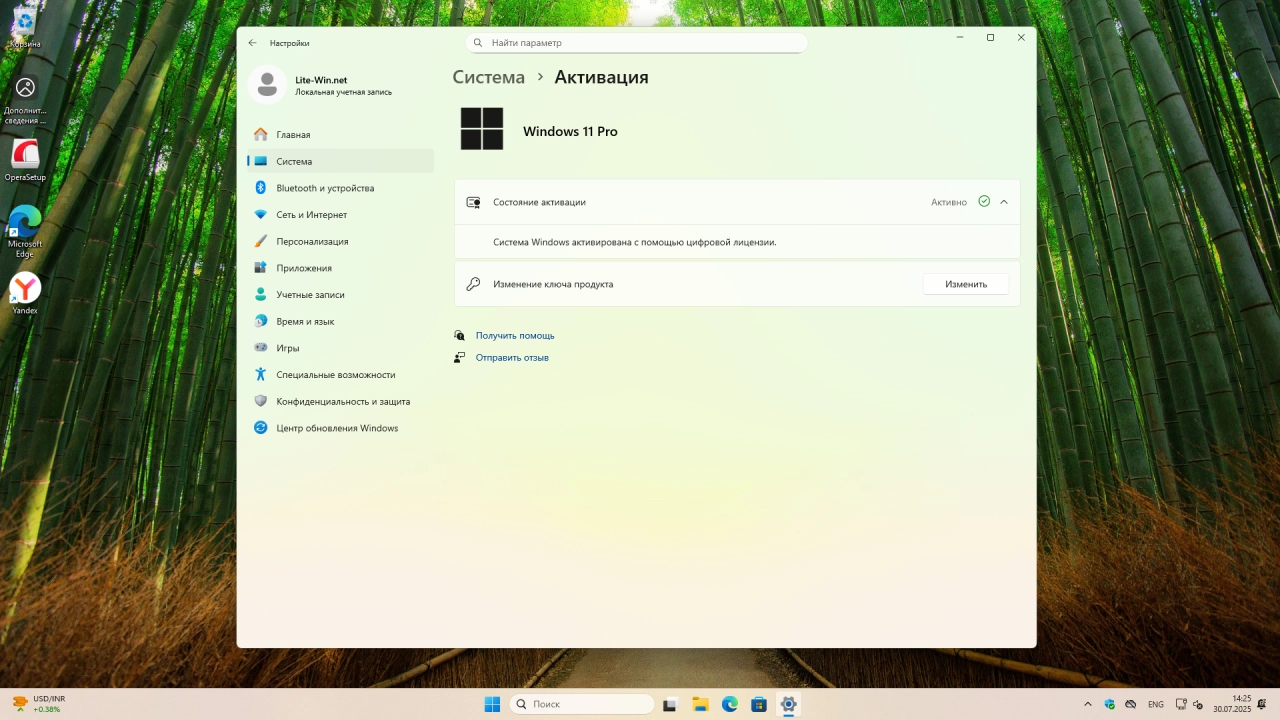This screenshot has width=1280, height=720.
Task: Click the green activation checkmark icon
Action: [984, 201]
